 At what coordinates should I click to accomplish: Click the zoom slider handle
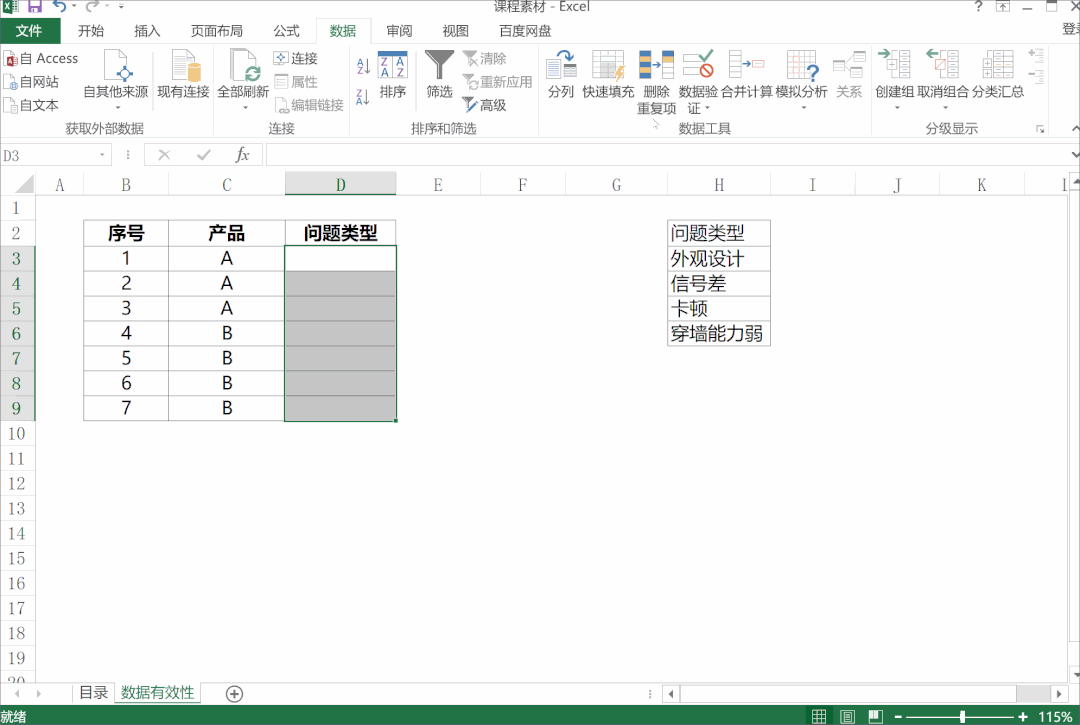tap(962, 717)
